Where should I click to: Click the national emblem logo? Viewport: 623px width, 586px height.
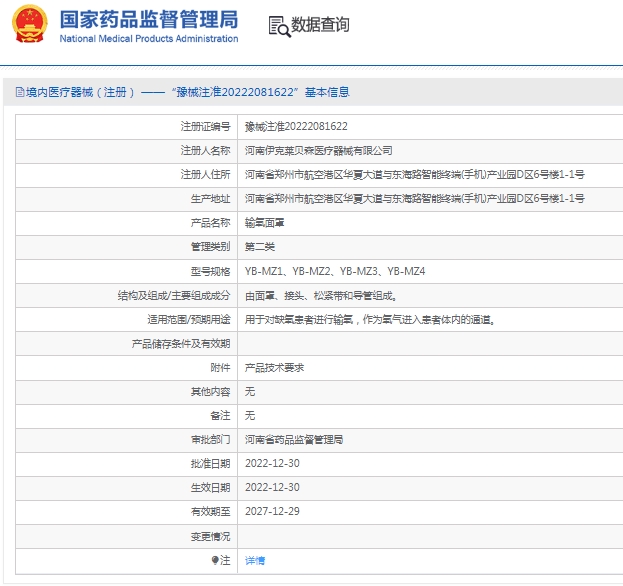click(29, 24)
